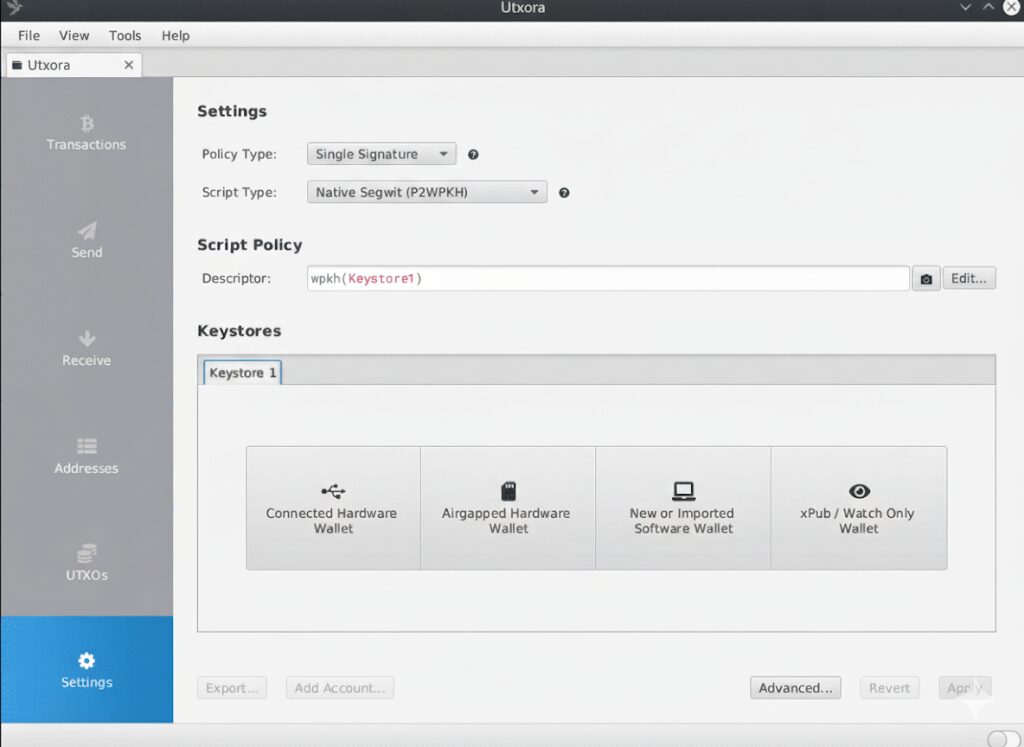Select the Settings gear in the sidebar

pyautogui.click(x=85, y=670)
